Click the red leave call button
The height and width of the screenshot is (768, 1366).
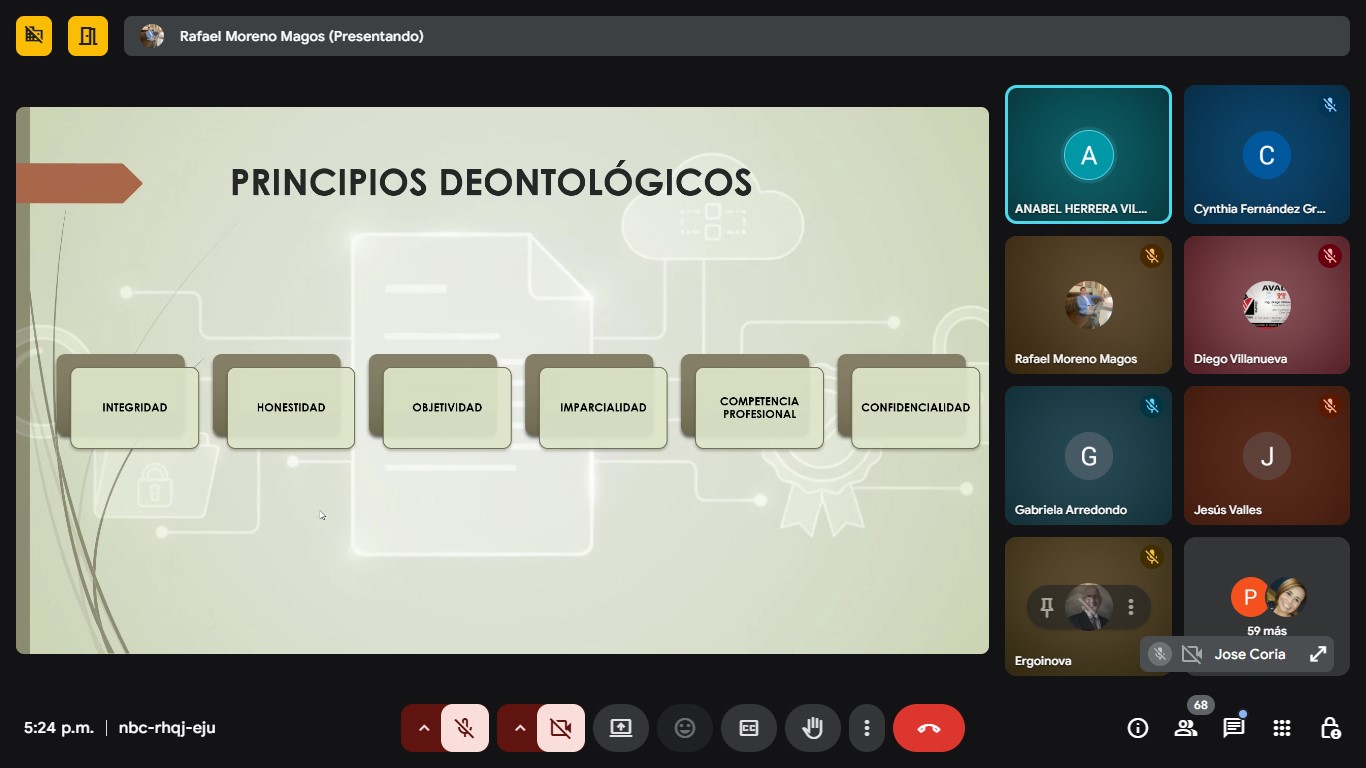coord(928,728)
